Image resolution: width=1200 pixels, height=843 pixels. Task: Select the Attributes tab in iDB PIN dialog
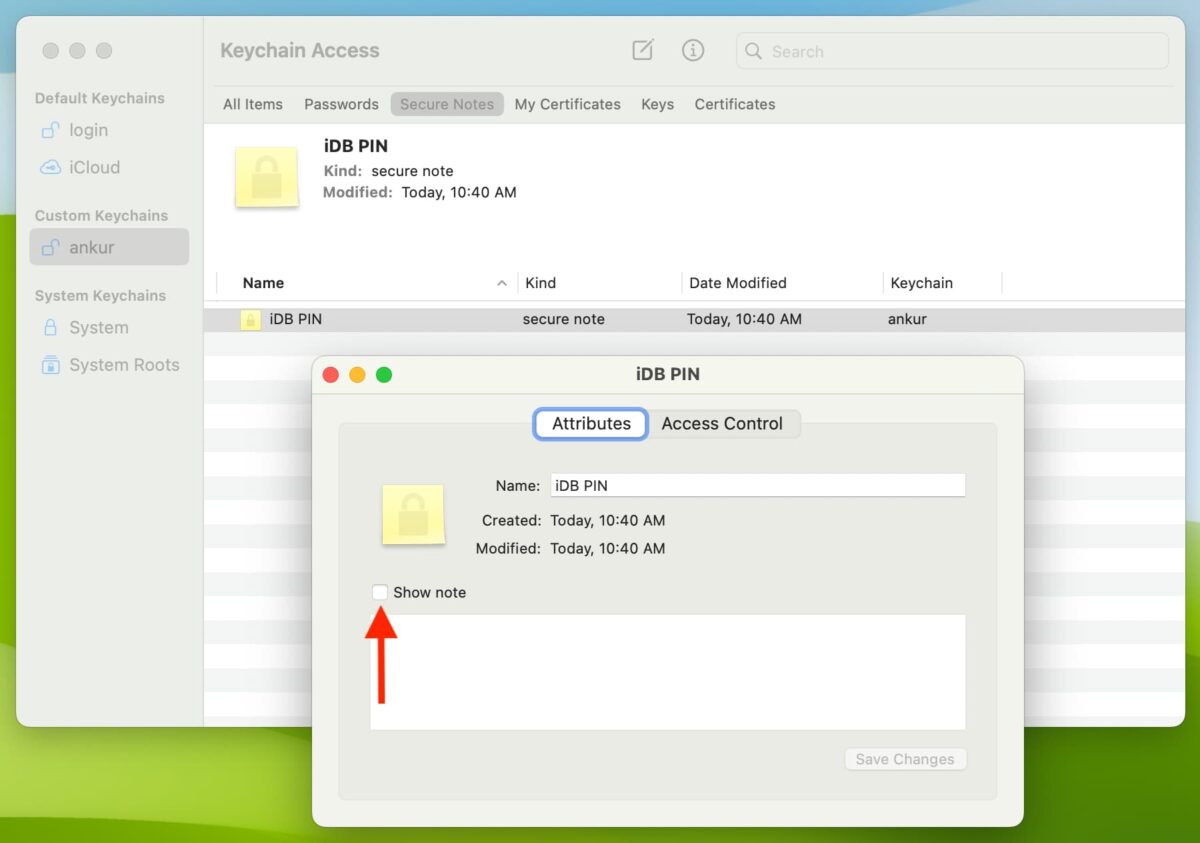point(591,423)
